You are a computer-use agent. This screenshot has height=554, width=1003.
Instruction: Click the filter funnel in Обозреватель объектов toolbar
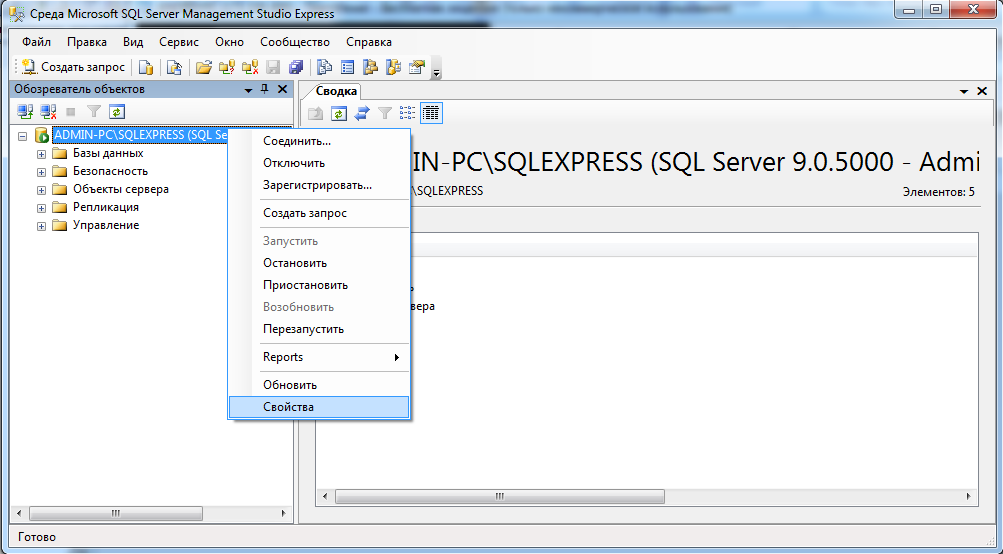[94, 112]
